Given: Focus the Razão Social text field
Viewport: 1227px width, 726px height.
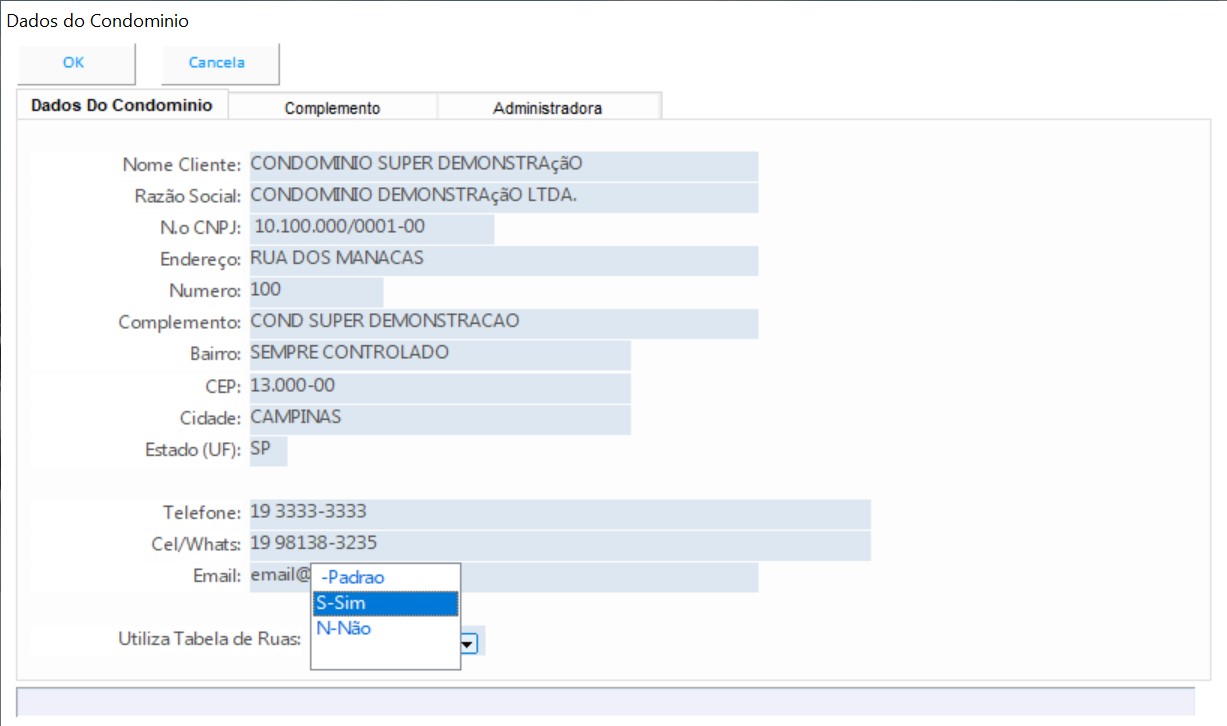Looking at the screenshot, I should click(x=502, y=197).
